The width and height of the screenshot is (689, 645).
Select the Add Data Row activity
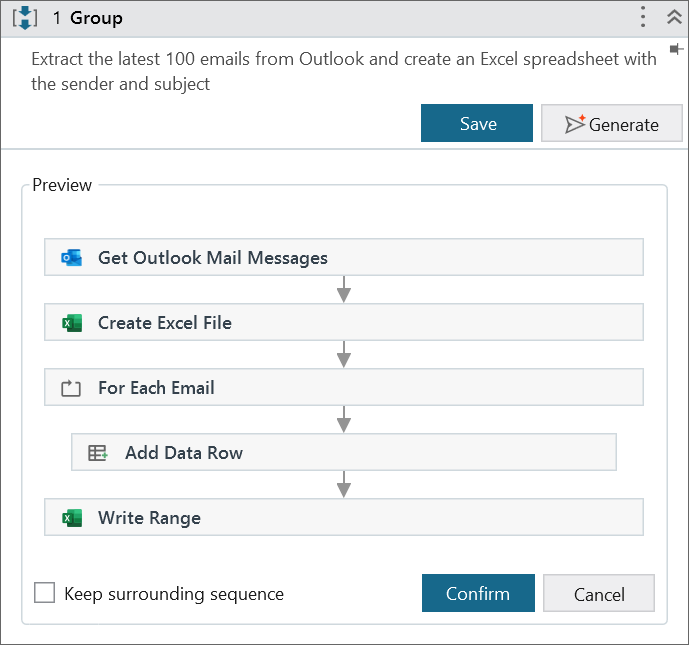[x=343, y=453]
